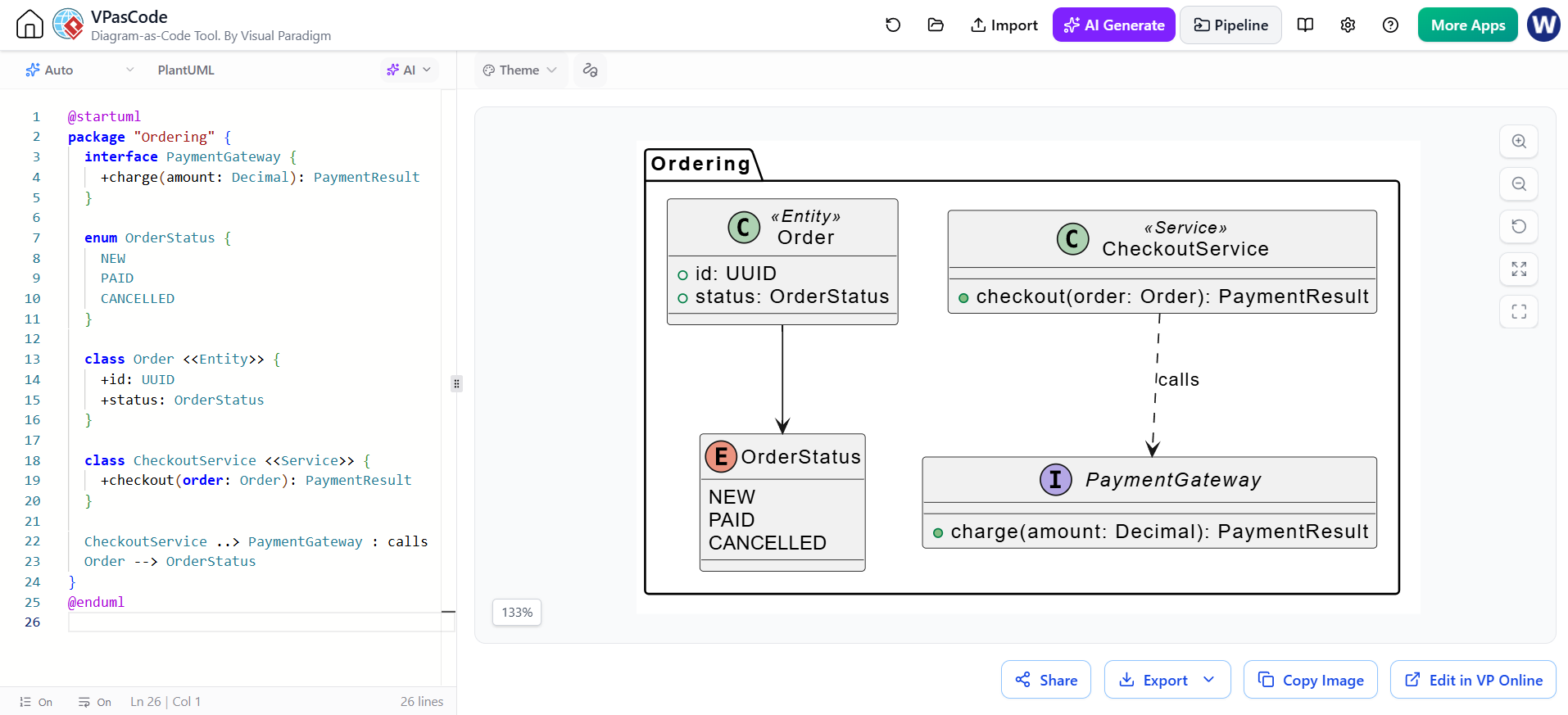Click the More Apps button
Viewport: 1568px width, 715px height.
tap(1468, 25)
